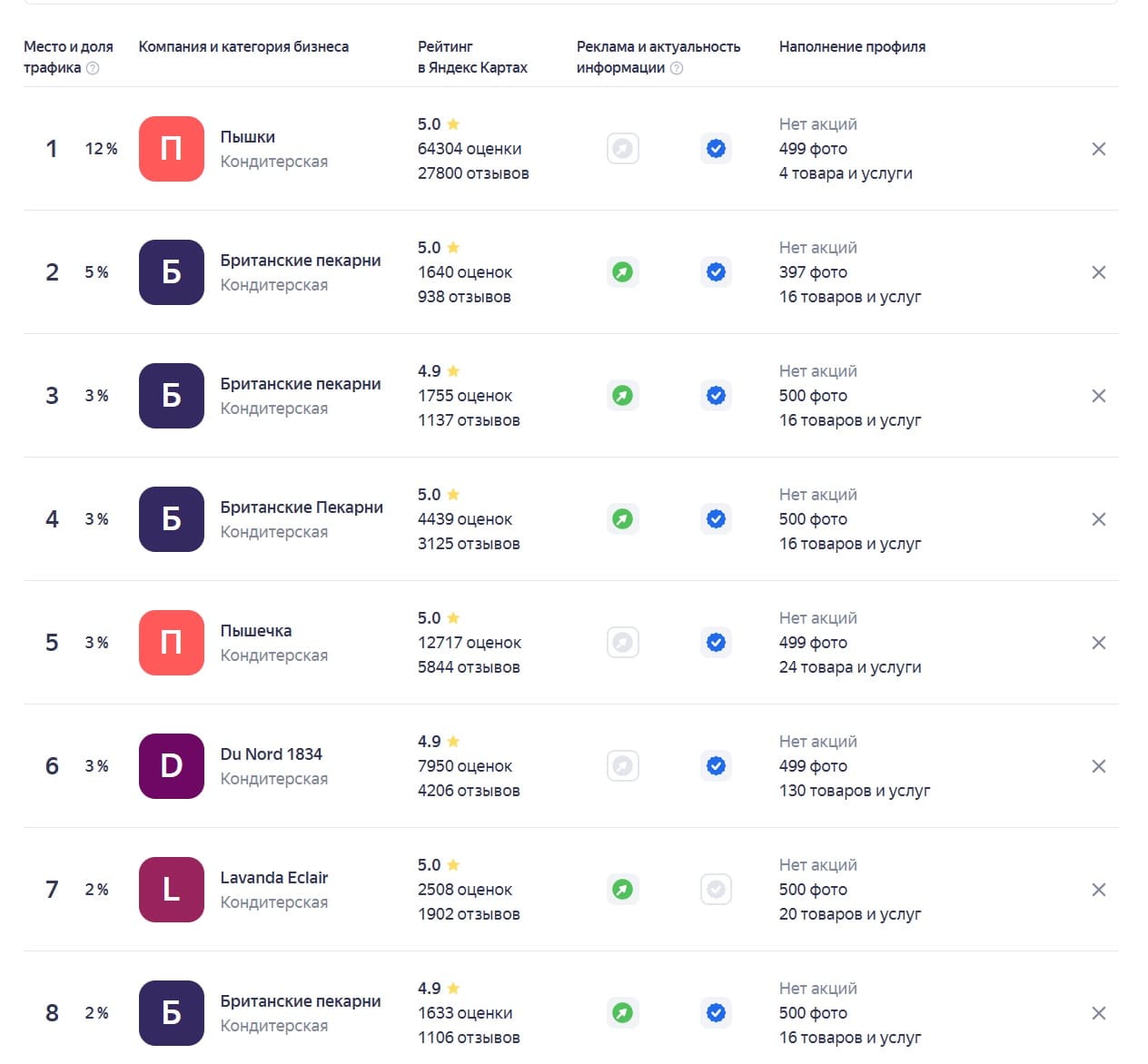Remove row 5 Пышечка with X
This screenshot has height=1064, width=1148.
1098,643
